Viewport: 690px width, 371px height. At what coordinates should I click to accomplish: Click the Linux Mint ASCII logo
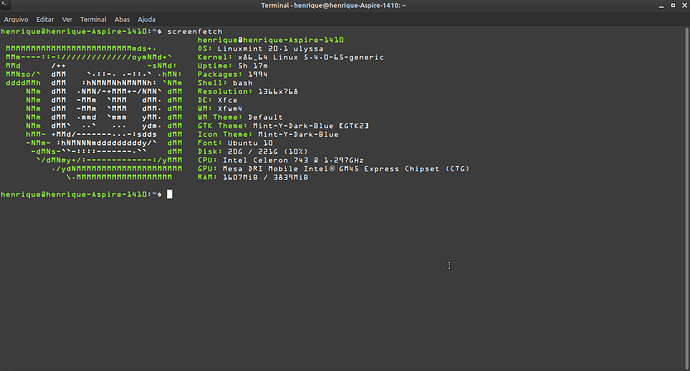coord(94,113)
